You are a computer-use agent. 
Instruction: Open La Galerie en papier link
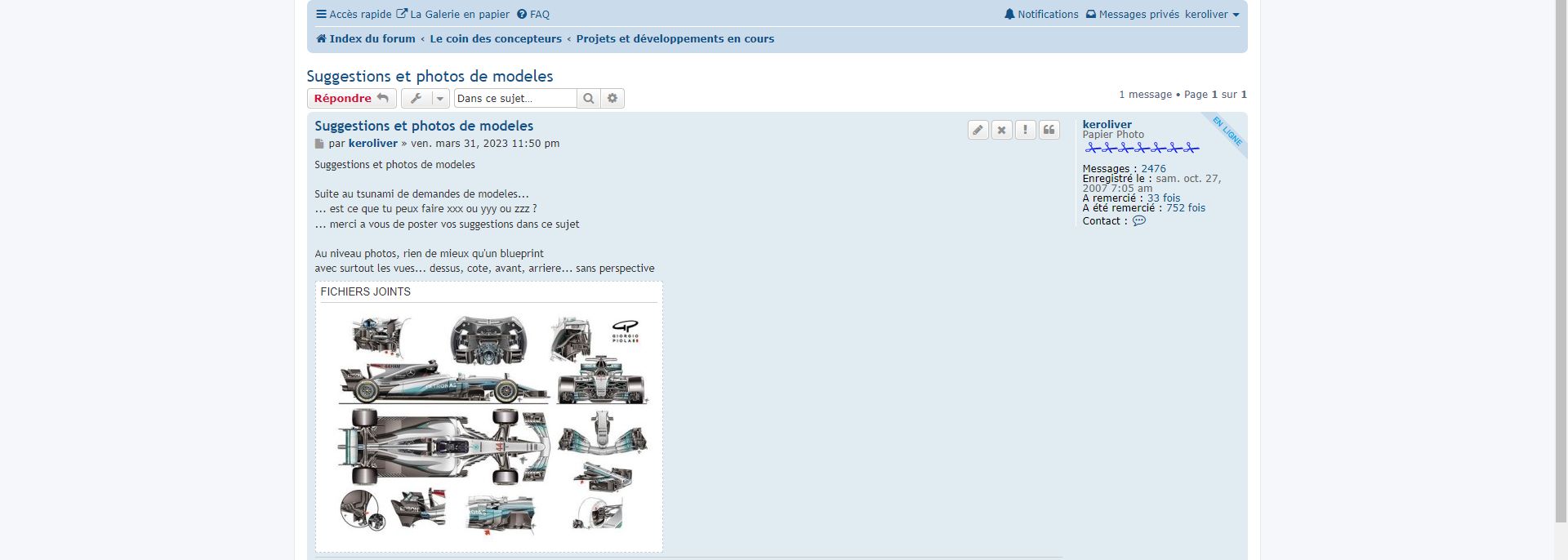coord(453,15)
